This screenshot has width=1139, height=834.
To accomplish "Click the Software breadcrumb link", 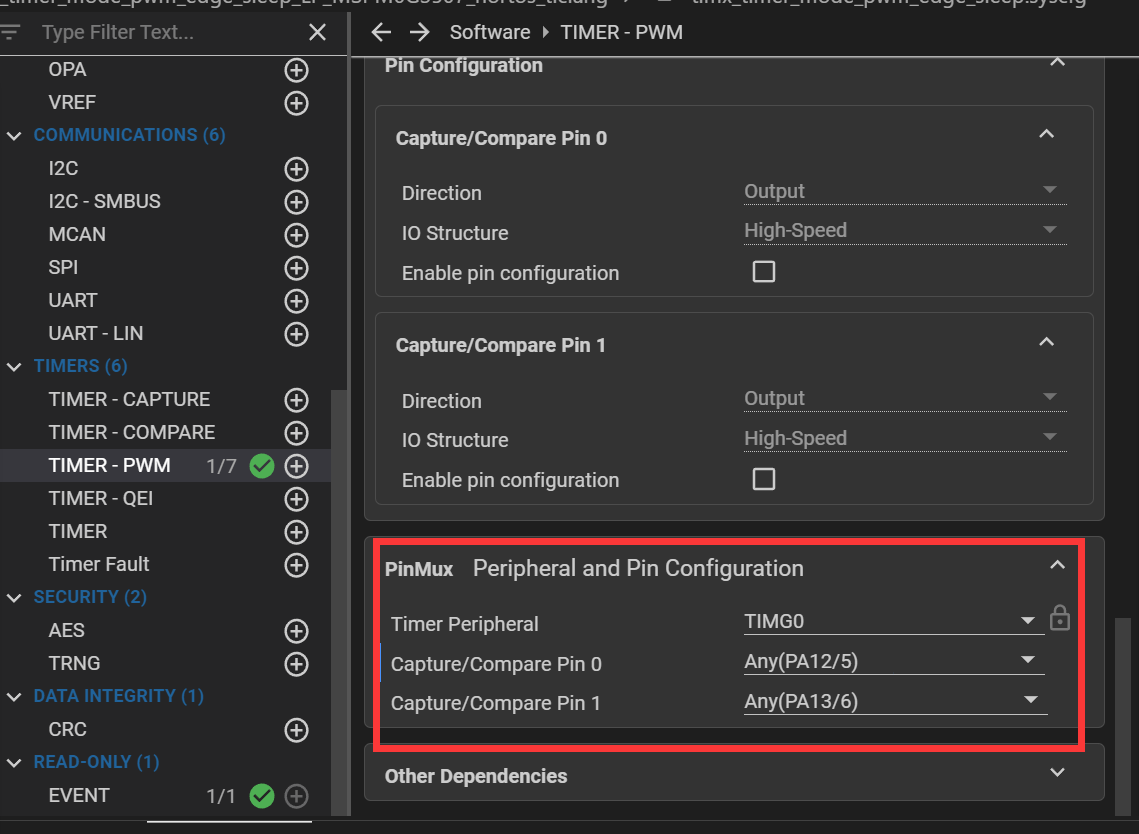I will click(x=490, y=32).
